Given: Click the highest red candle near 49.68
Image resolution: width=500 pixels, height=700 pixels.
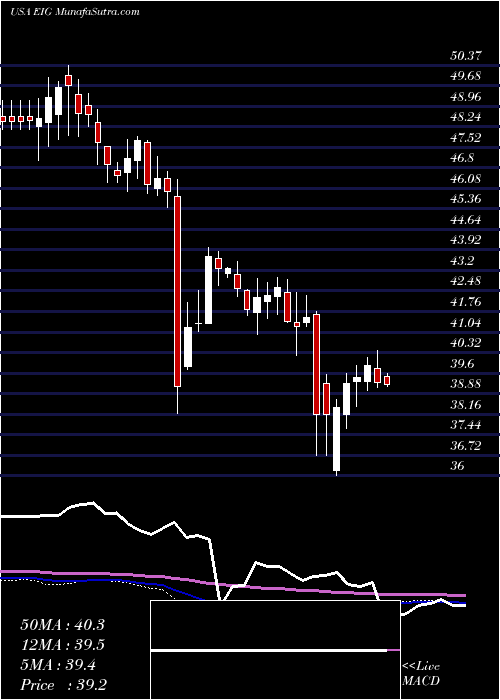Looking at the screenshot, I should pos(68,80).
